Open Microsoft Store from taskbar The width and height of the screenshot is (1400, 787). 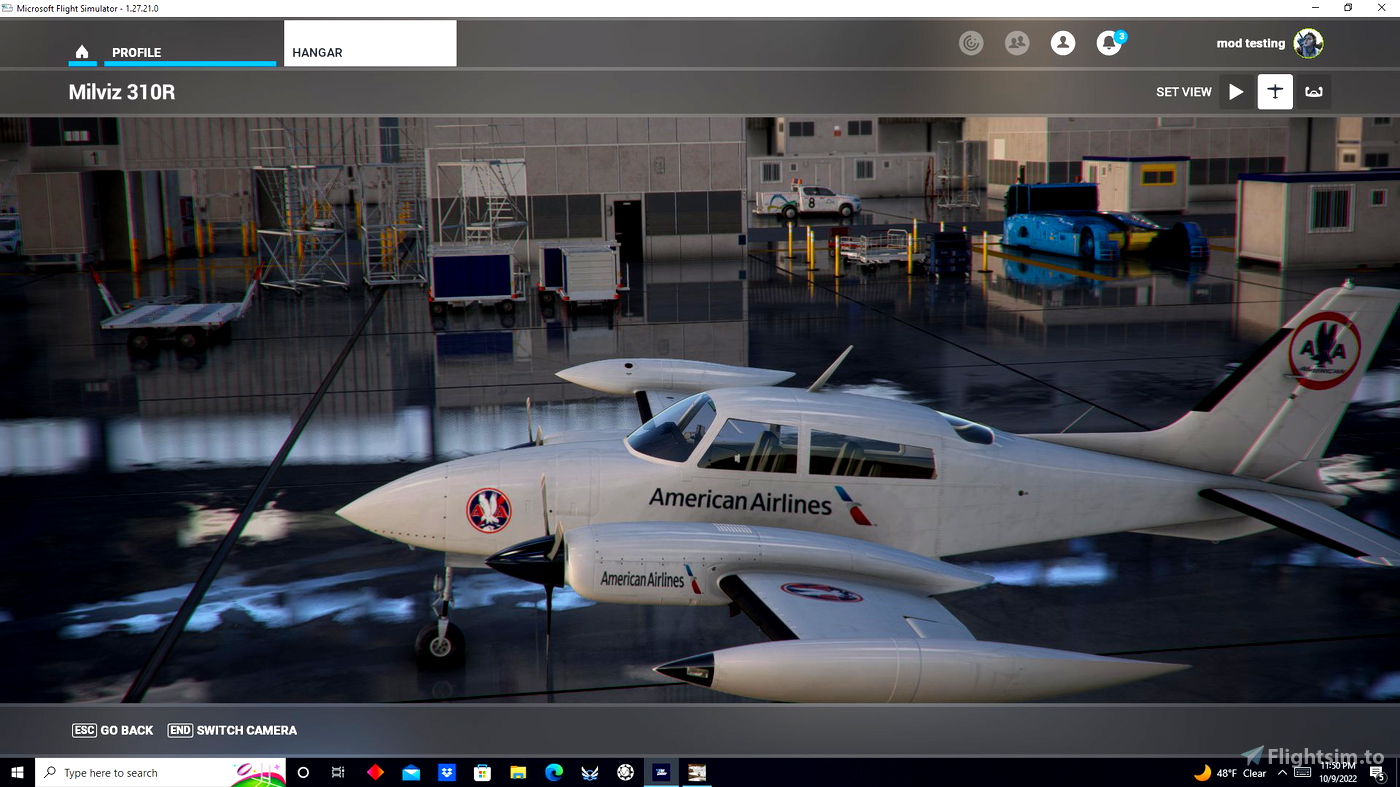482,773
